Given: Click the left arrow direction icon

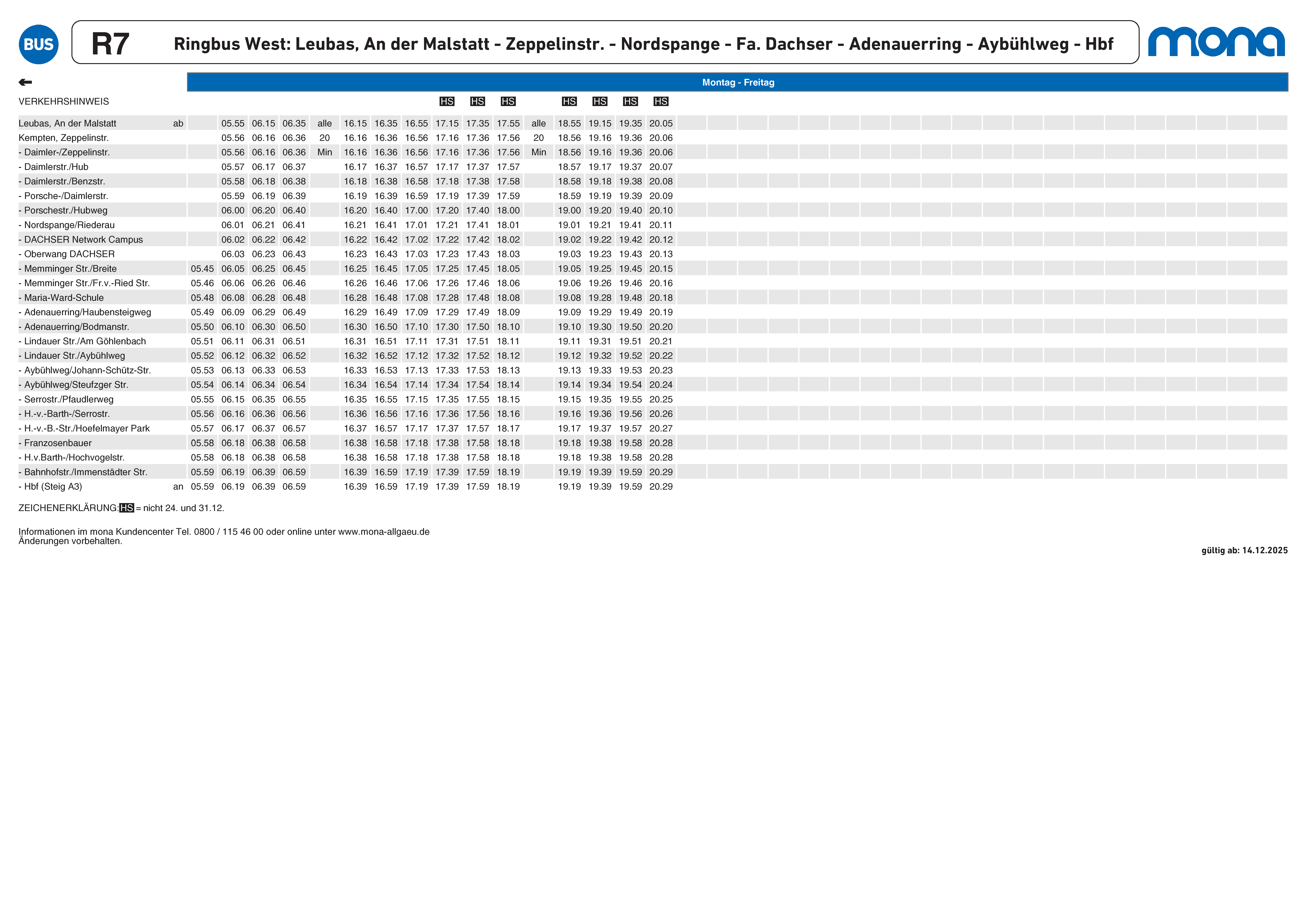Looking at the screenshot, I should pos(25,83).
